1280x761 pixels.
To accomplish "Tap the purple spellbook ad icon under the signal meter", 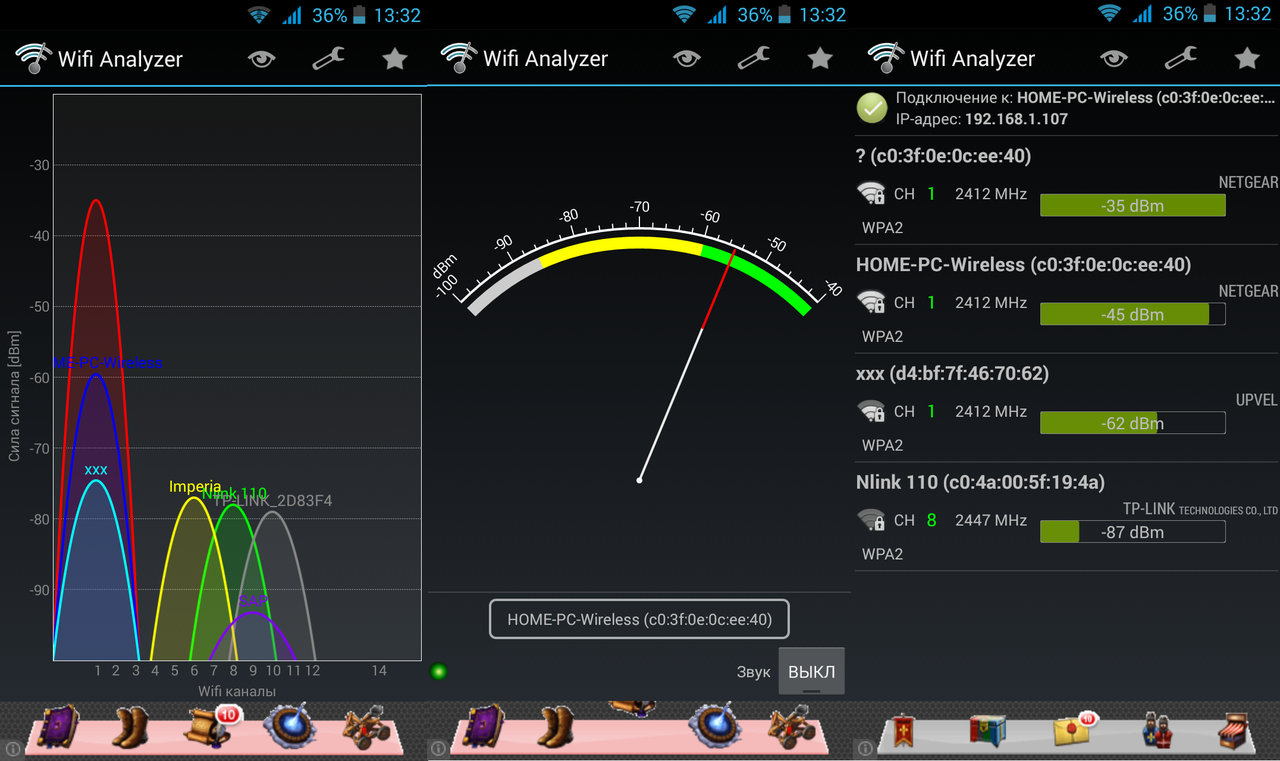I will point(484,727).
